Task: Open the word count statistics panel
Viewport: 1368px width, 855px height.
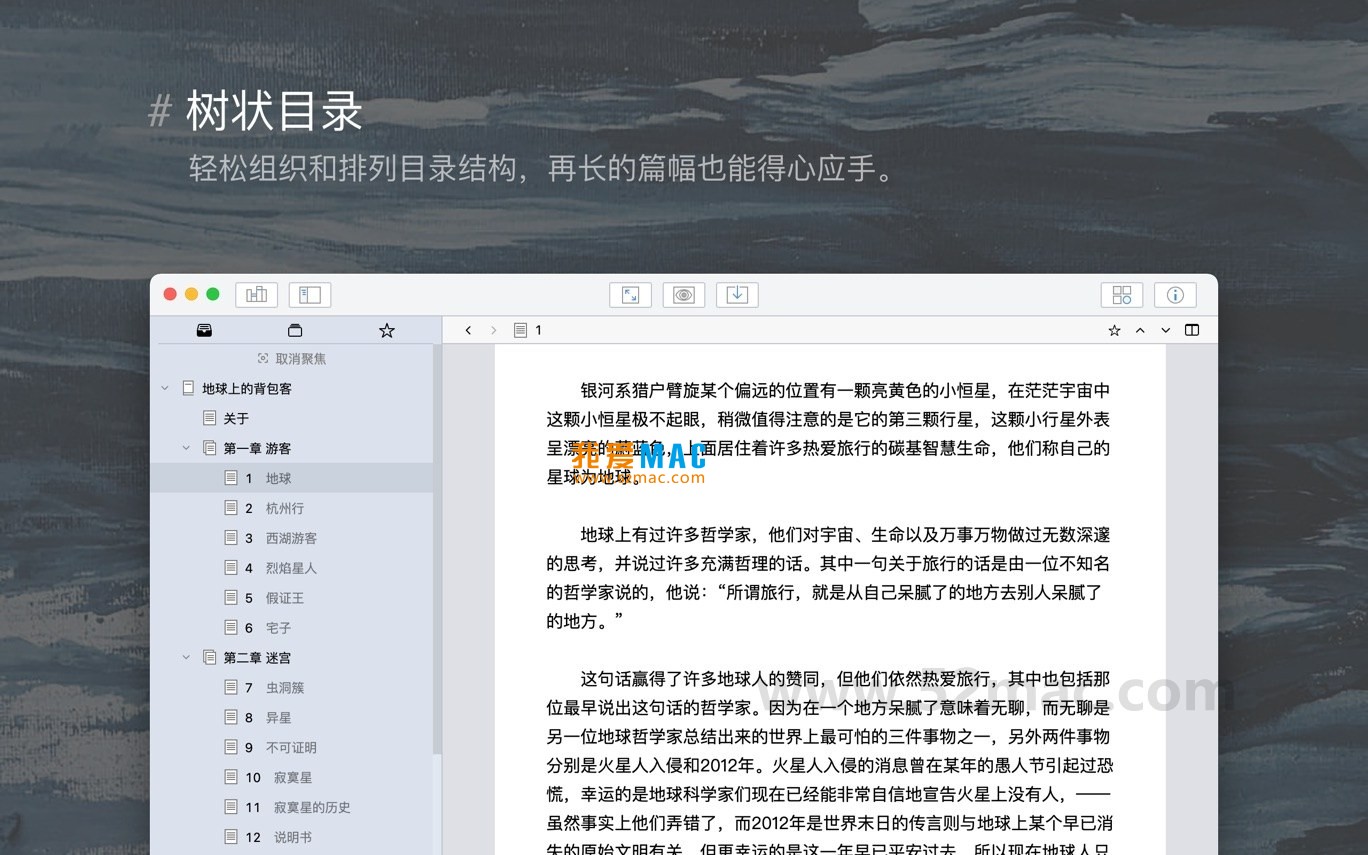Action: [256, 294]
